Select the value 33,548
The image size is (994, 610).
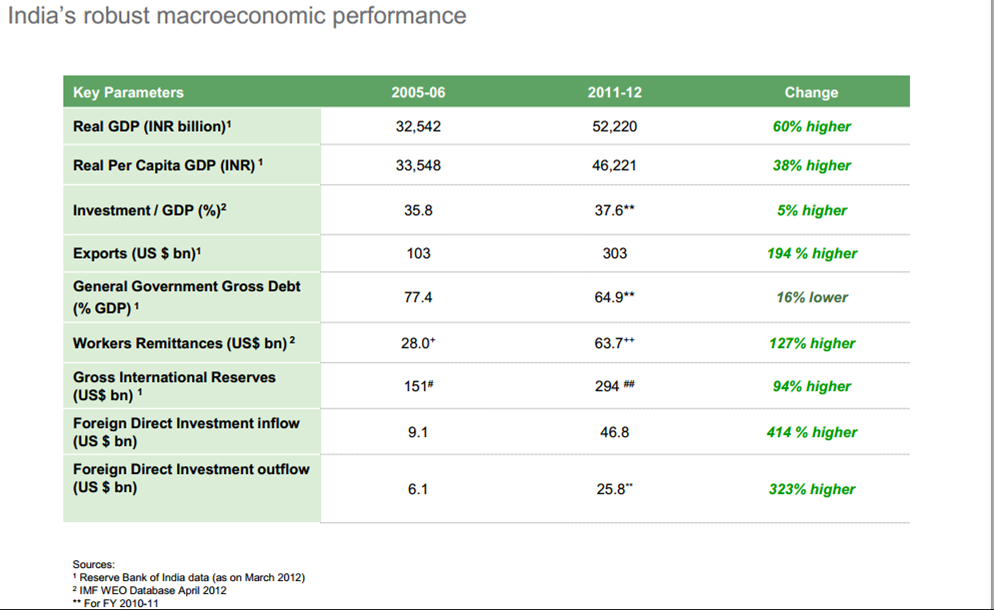click(418, 165)
